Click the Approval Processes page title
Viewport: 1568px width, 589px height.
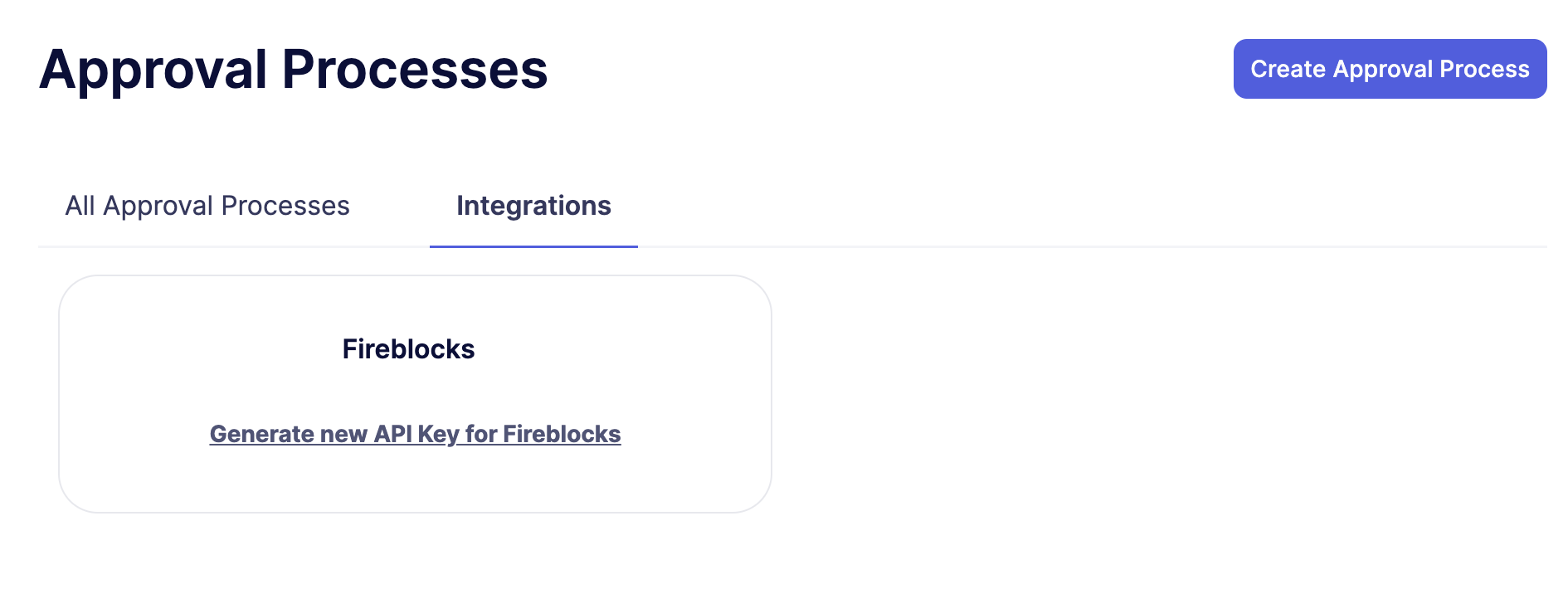click(x=294, y=70)
